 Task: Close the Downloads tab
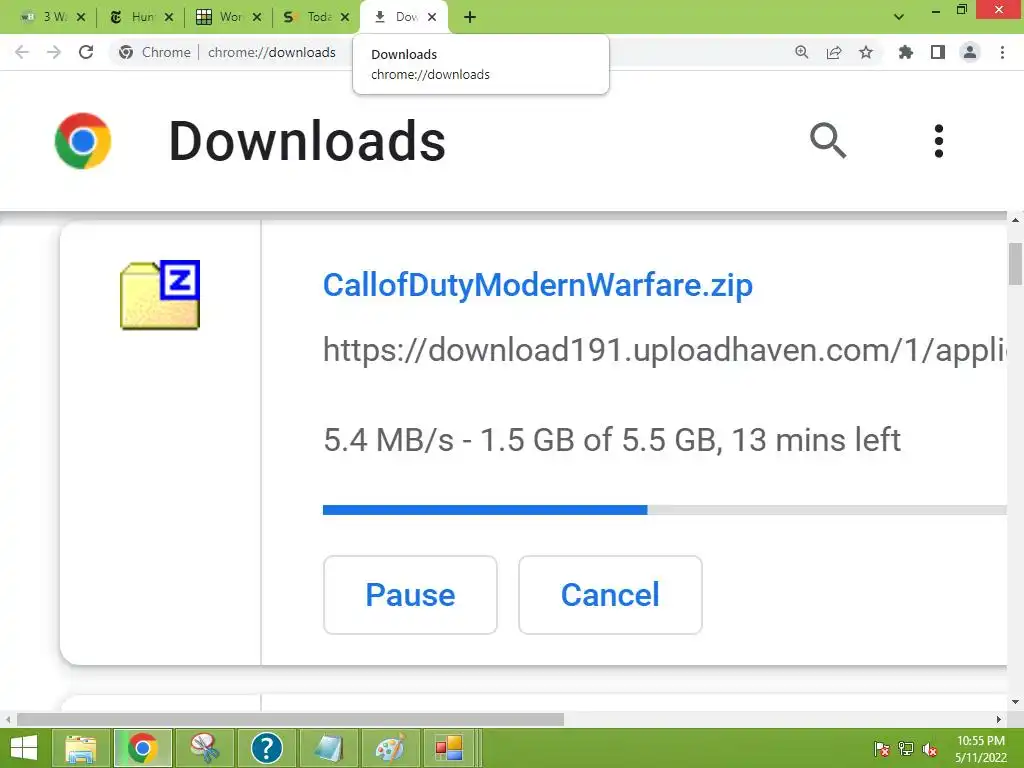click(432, 17)
